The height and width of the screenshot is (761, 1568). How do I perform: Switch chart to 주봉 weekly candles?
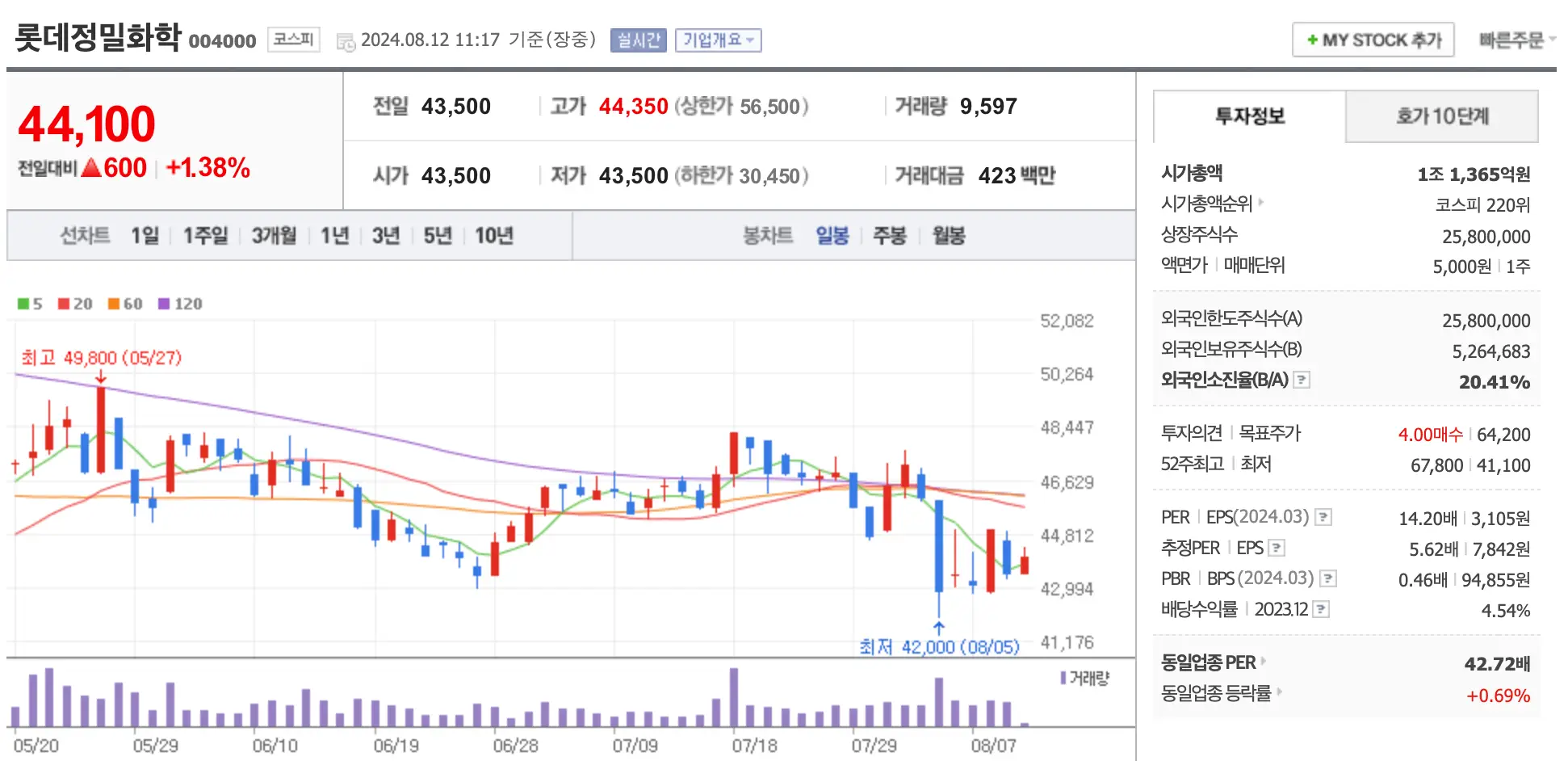[891, 235]
